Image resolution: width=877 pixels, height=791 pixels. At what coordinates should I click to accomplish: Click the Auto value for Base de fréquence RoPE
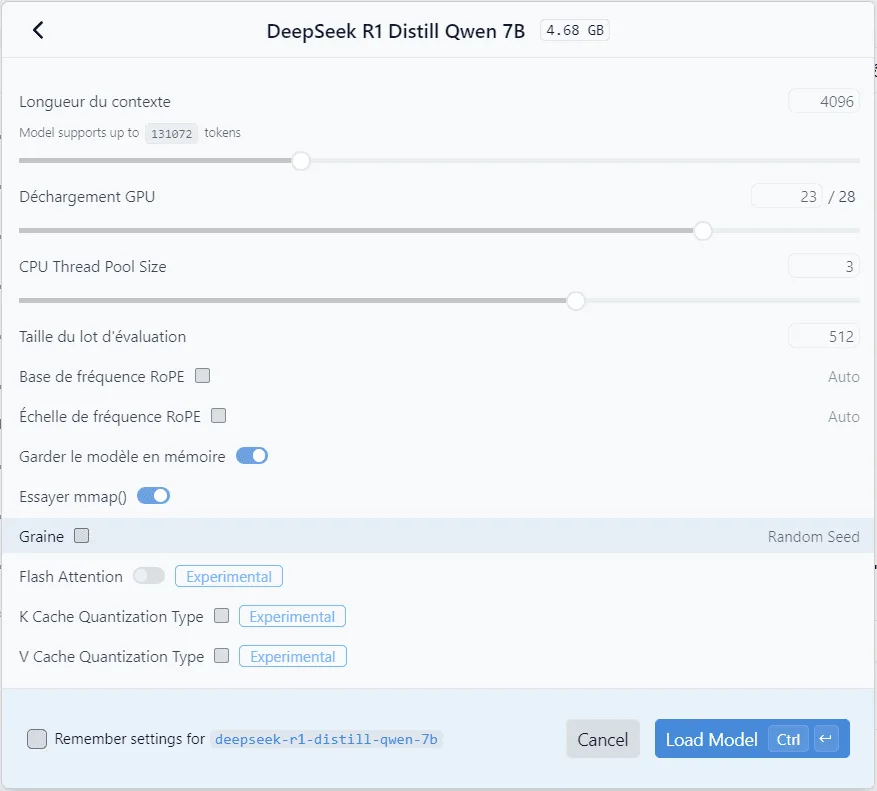[843, 376]
